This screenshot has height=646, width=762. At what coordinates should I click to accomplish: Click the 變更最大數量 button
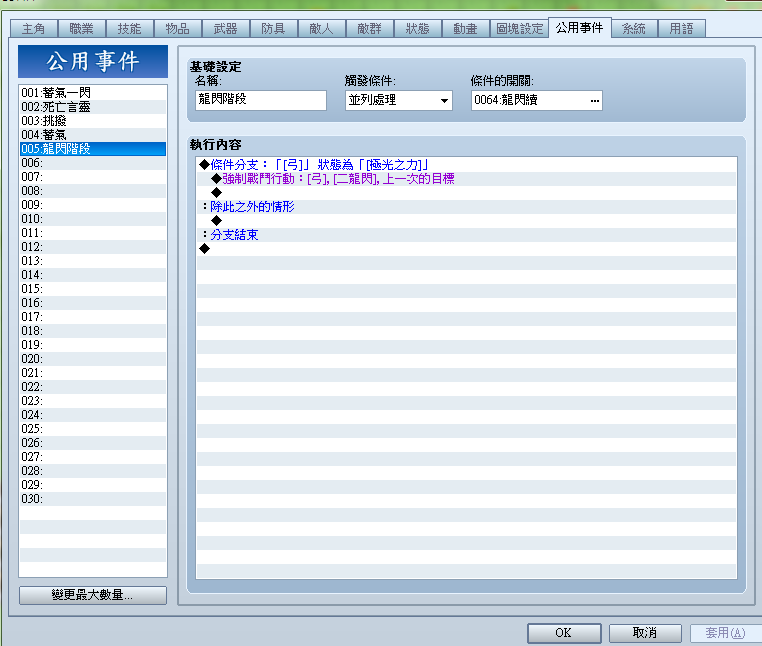point(93,595)
